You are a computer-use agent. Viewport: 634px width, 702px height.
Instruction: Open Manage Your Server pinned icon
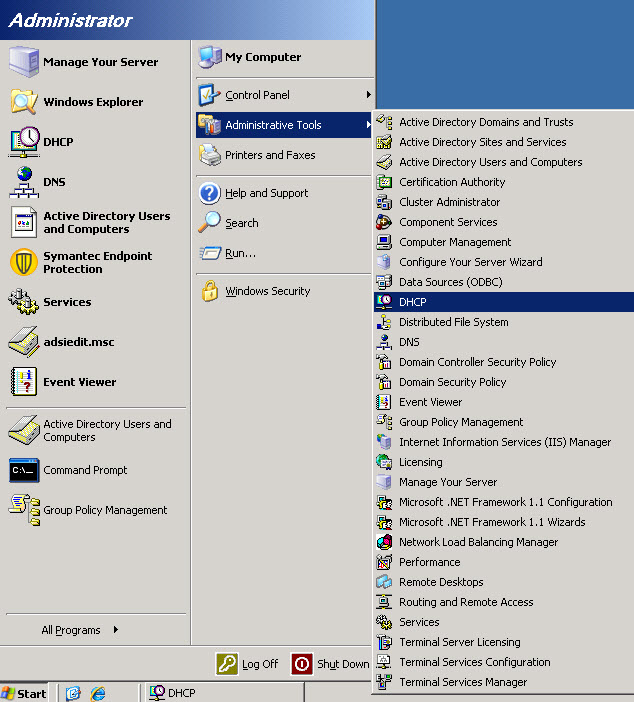(24, 62)
